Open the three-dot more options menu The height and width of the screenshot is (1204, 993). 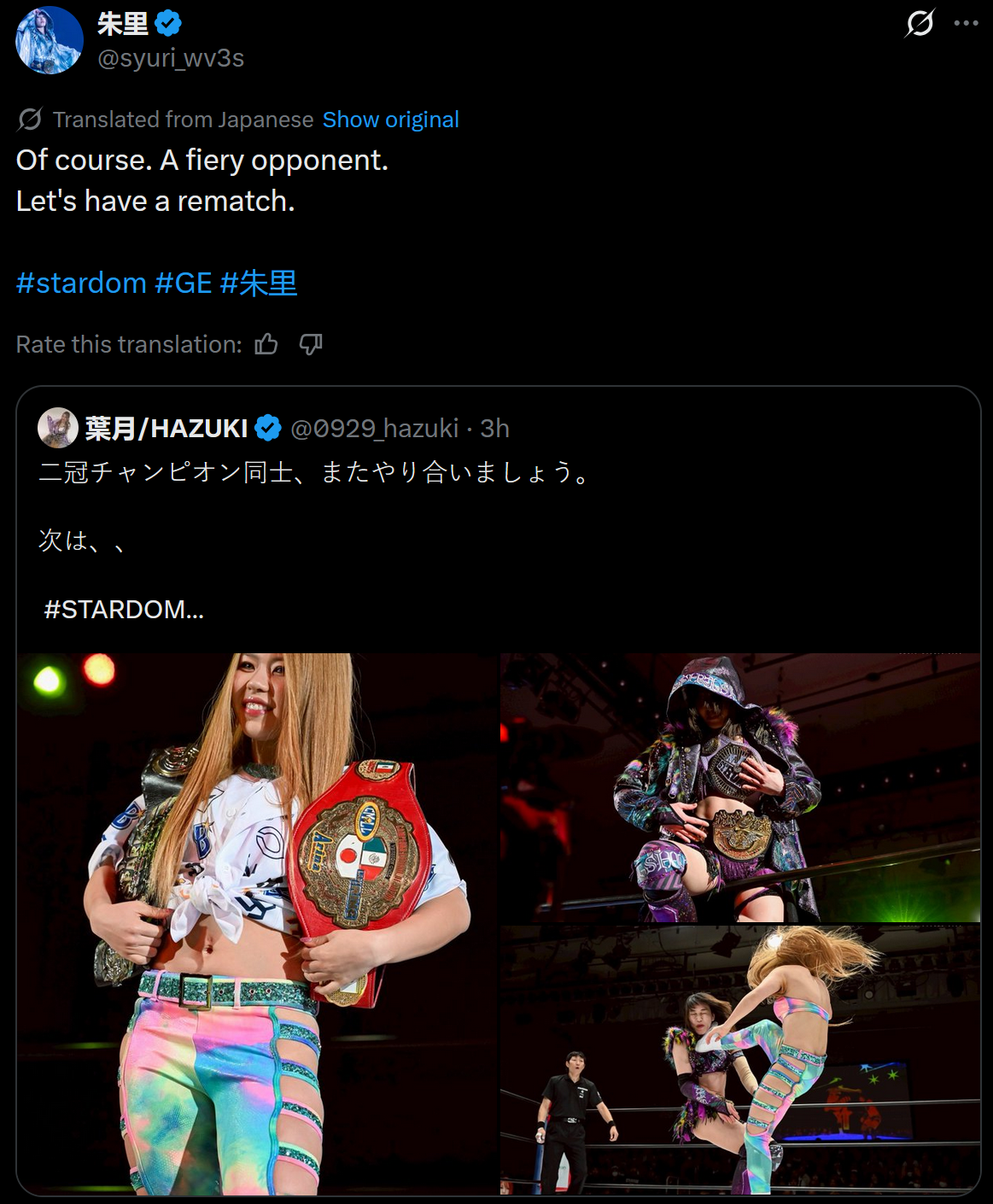966,23
